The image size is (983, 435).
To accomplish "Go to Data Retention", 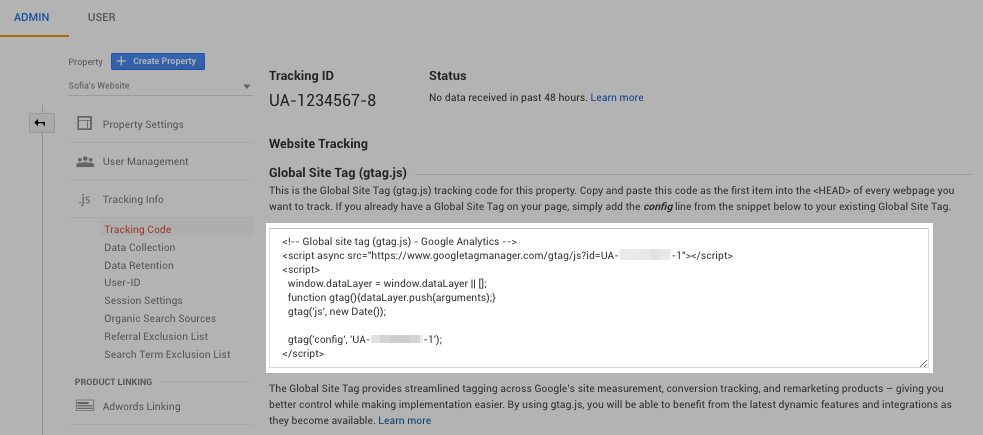I will 138,265.
